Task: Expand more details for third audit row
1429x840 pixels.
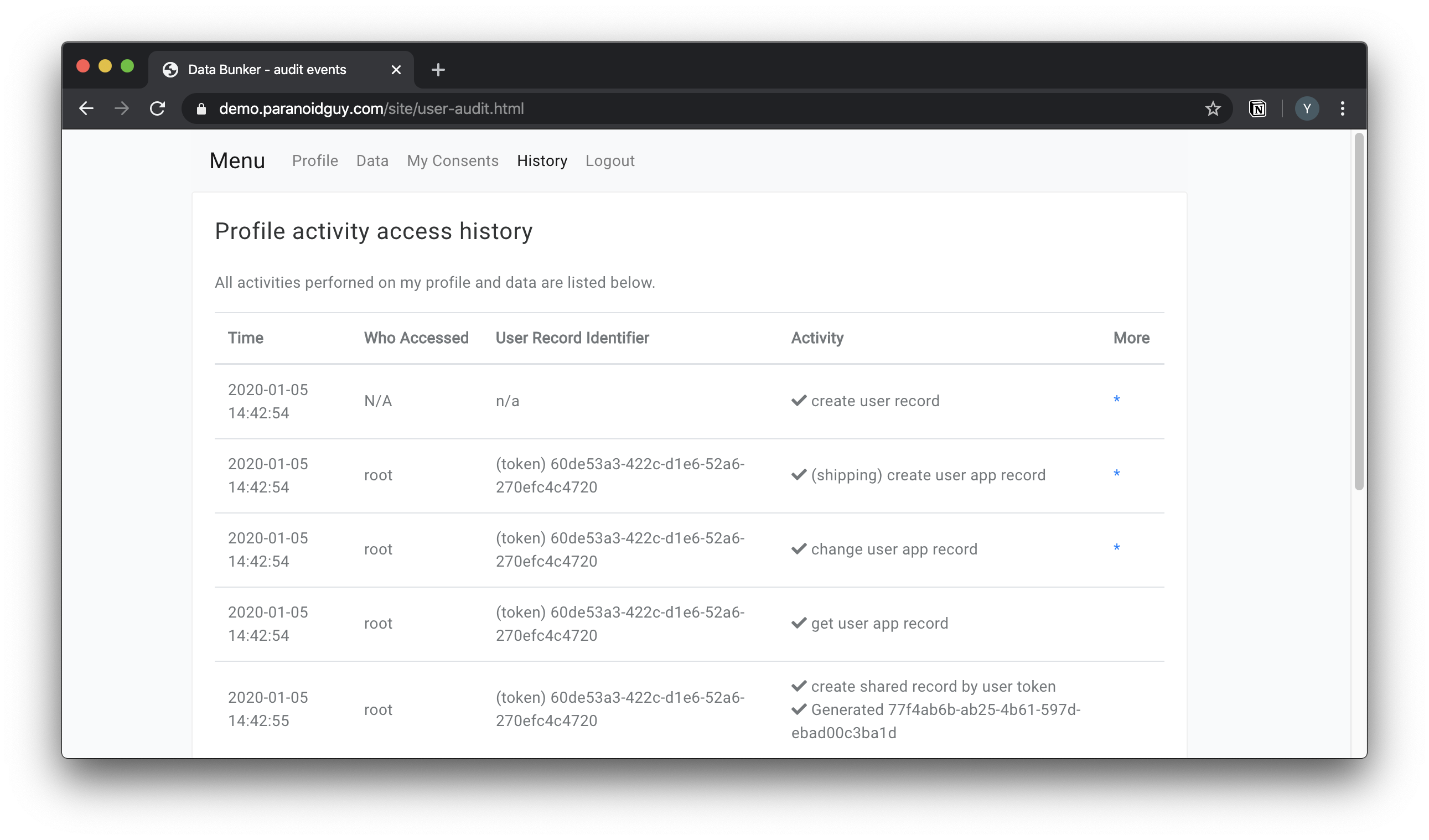Action: 1117,548
